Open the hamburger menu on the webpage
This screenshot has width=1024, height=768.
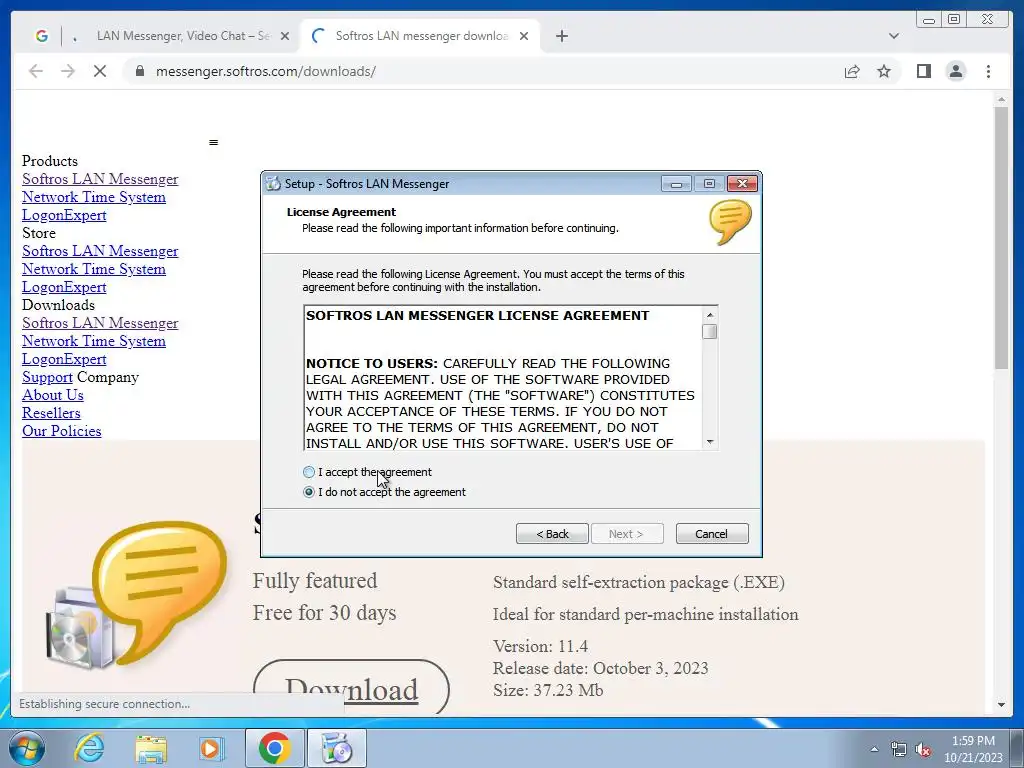point(214,142)
